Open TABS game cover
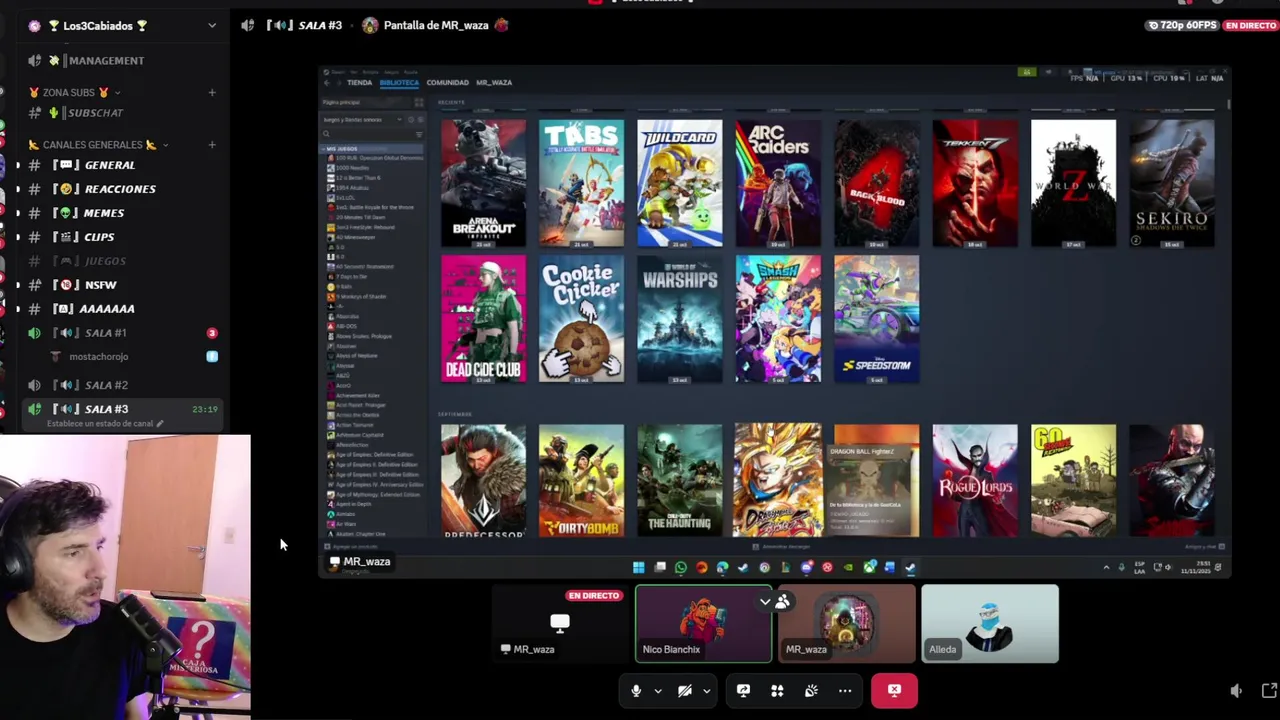 pyautogui.click(x=581, y=183)
